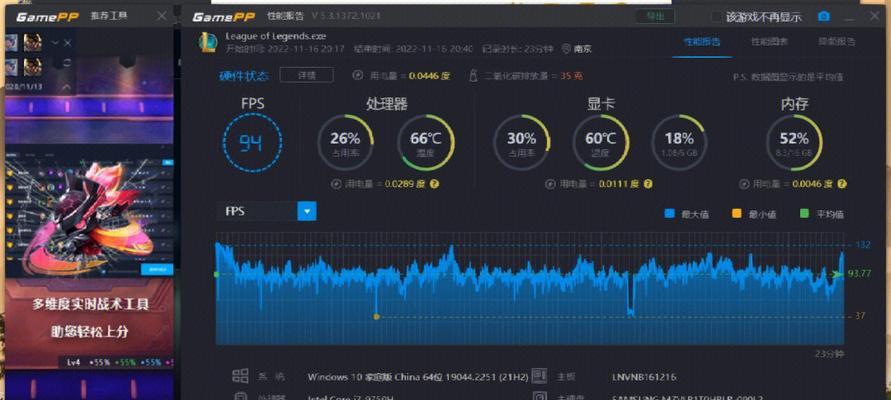Click the system icon left of Windows 10

(240, 376)
